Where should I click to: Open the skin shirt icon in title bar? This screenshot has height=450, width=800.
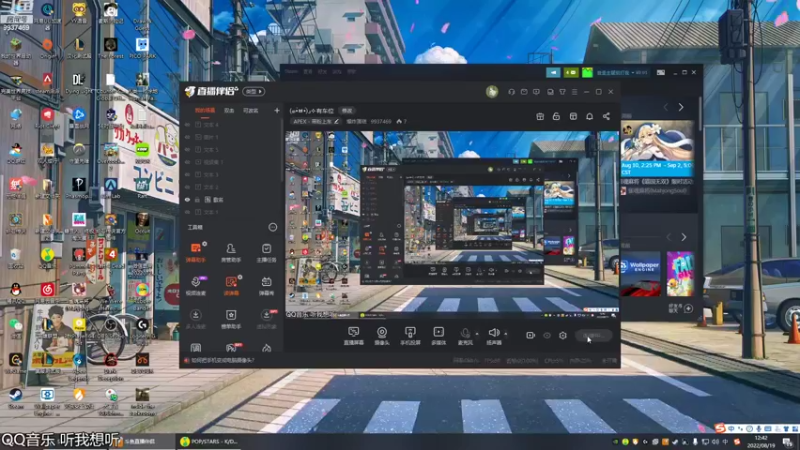pos(562,92)
